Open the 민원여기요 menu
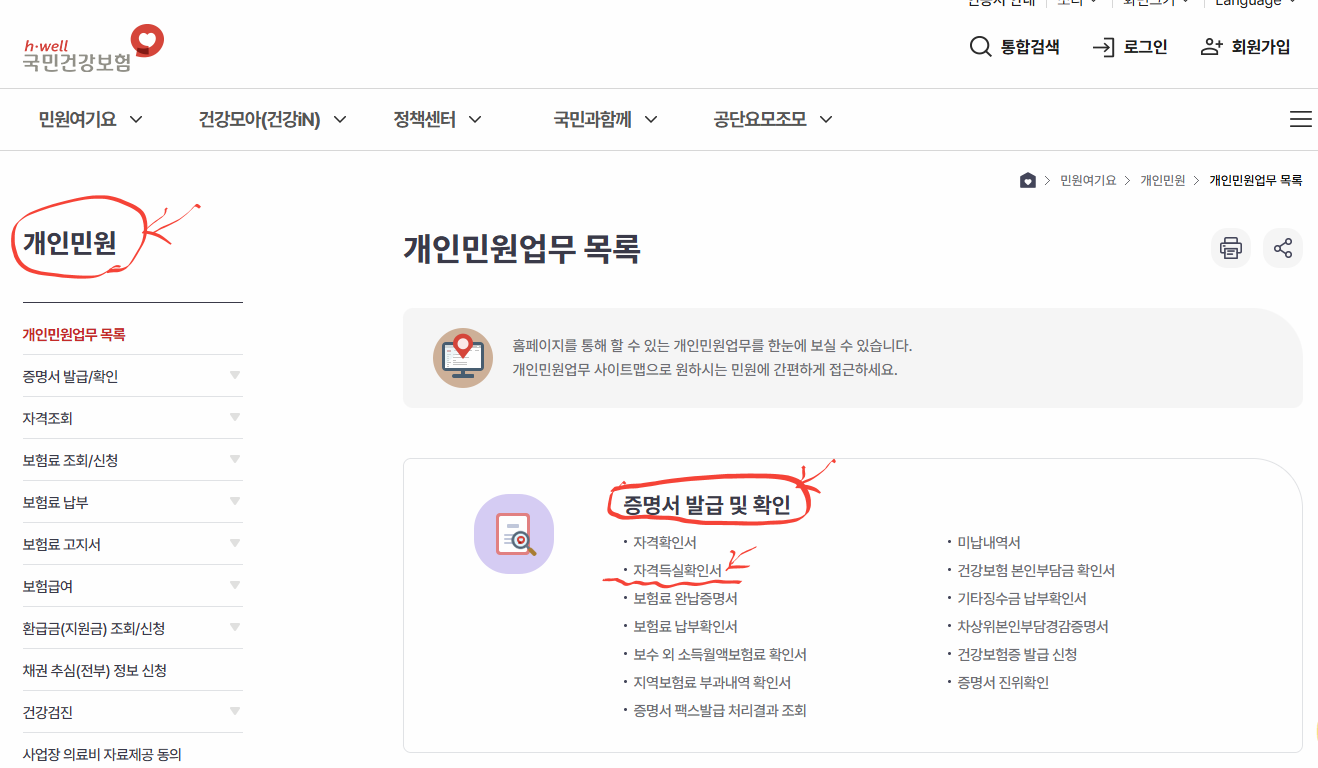This screenshot has width=1318, height=768. pos(78,119)
